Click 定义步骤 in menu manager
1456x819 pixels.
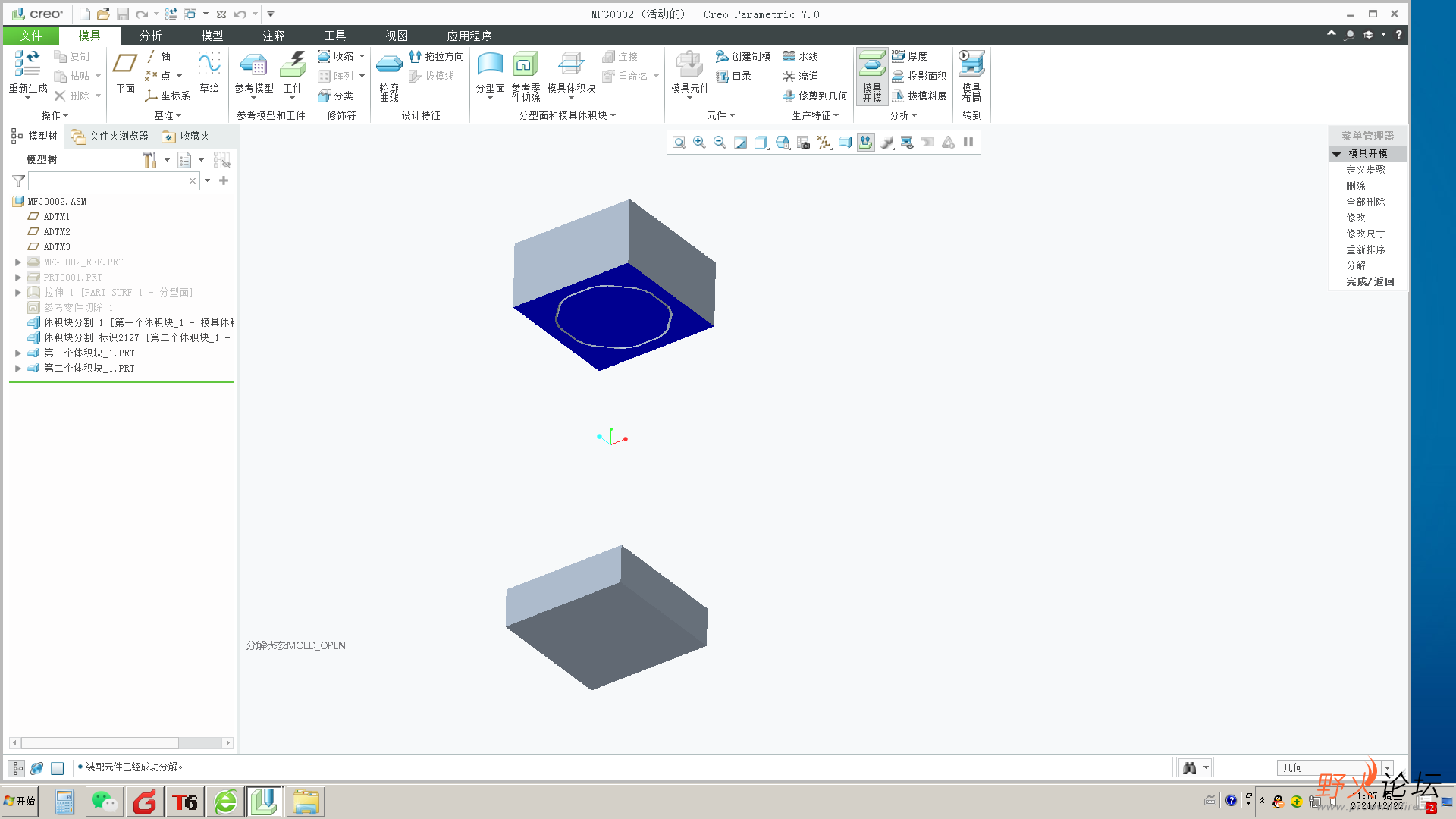(x=1365, y=170)
